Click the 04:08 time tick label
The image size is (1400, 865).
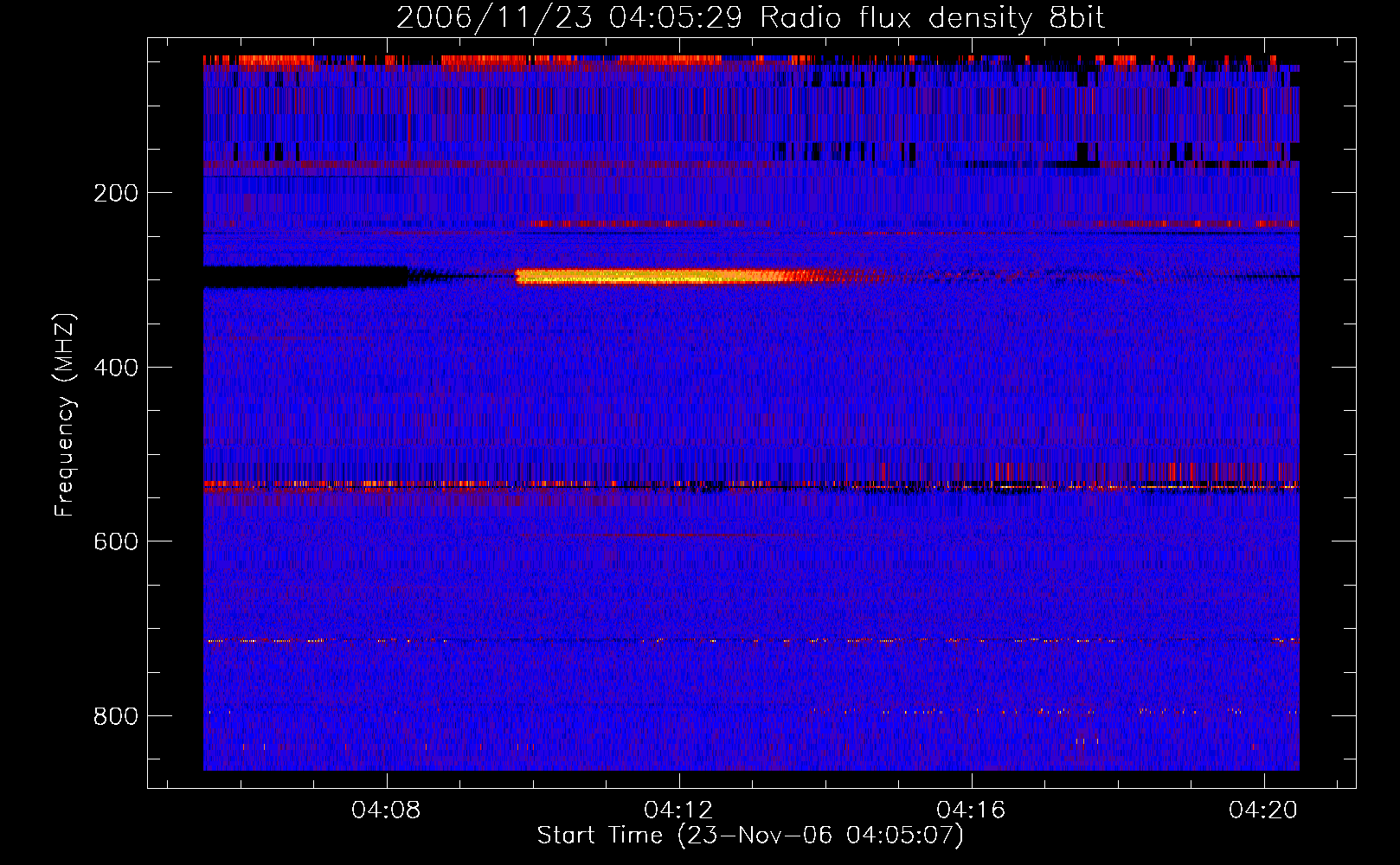[386, 811]
